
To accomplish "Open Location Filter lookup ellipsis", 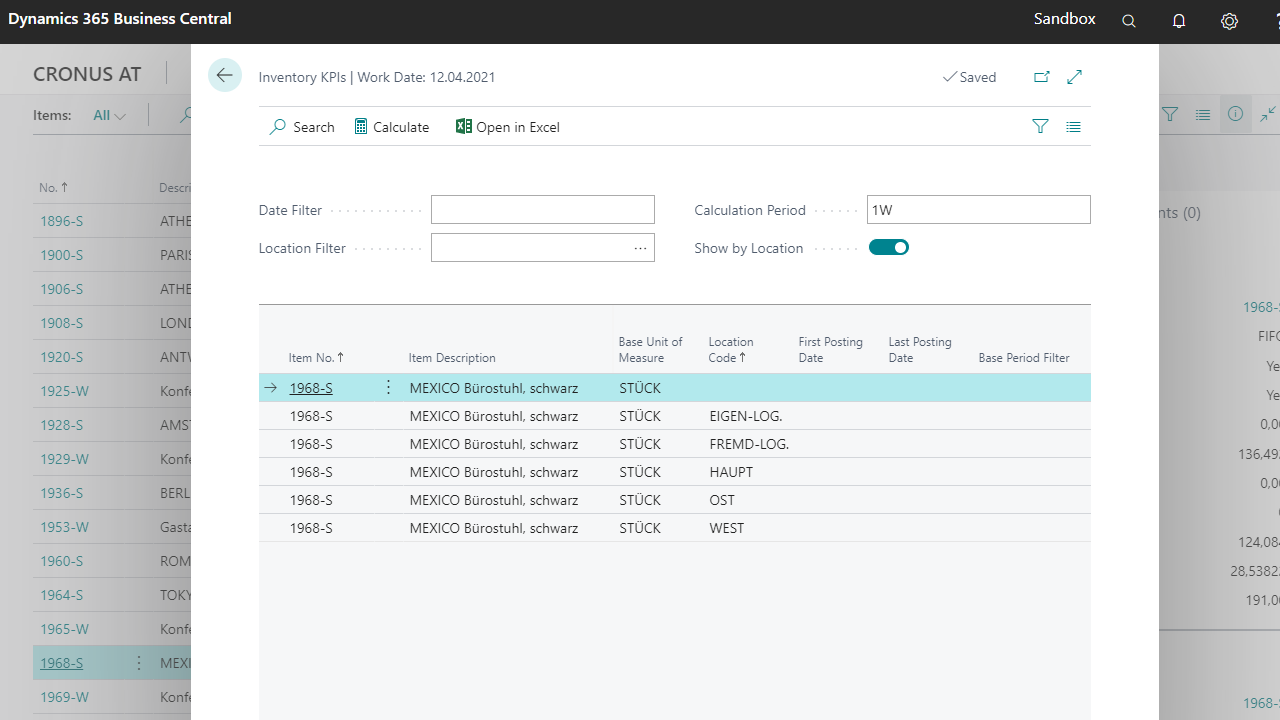I will point(640,248).
